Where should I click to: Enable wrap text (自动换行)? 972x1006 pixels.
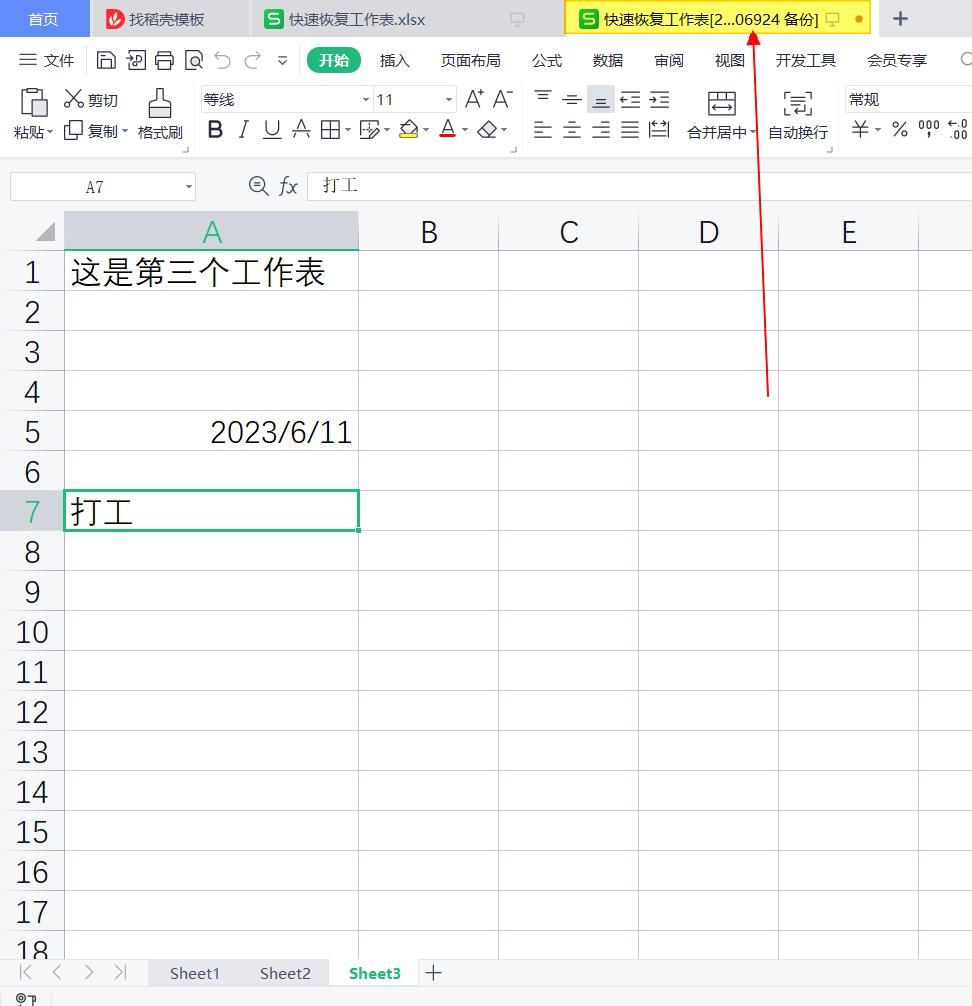(797, 115)
